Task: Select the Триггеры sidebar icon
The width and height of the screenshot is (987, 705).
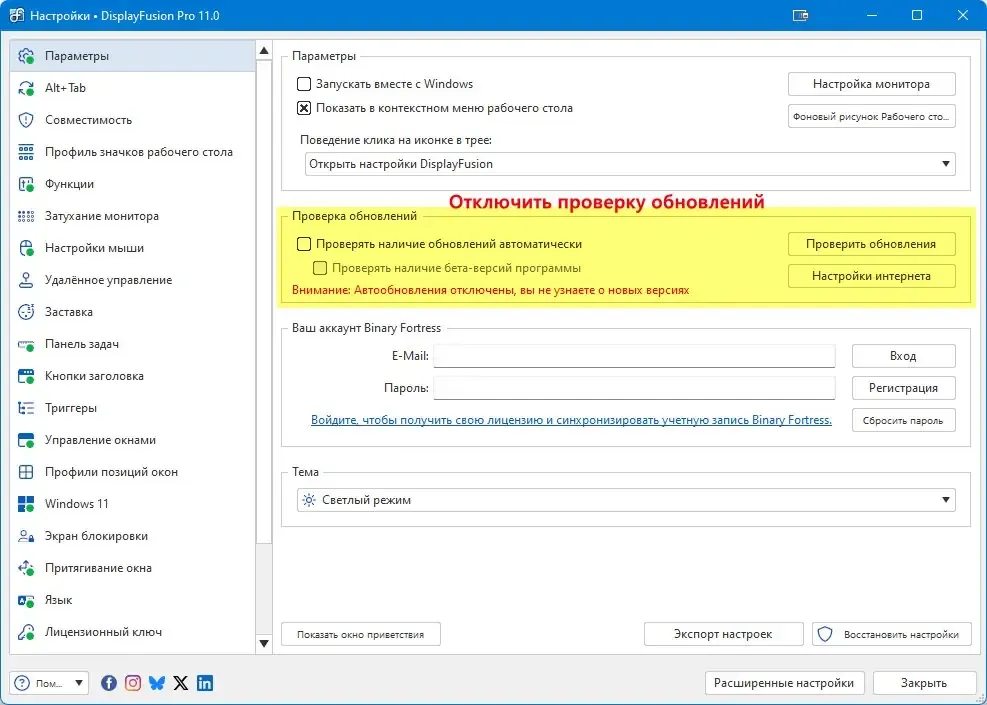Action: (x=26, y=408)
